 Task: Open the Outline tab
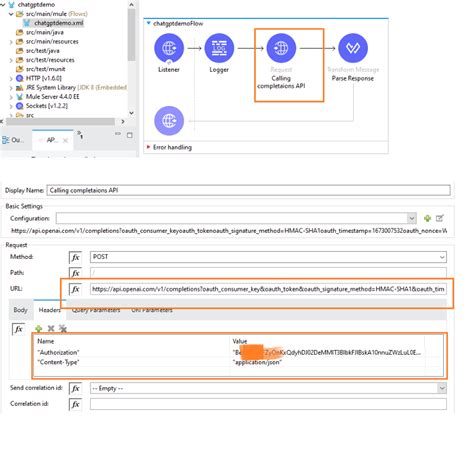pyautogui.click(x=13, y=140)
